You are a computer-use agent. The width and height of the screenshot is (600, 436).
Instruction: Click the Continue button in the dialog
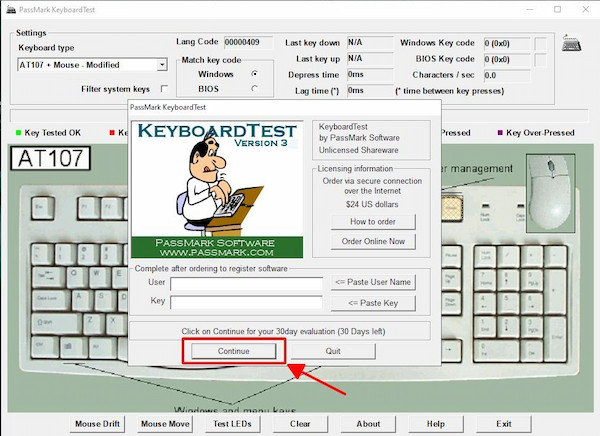click(233, 351)
